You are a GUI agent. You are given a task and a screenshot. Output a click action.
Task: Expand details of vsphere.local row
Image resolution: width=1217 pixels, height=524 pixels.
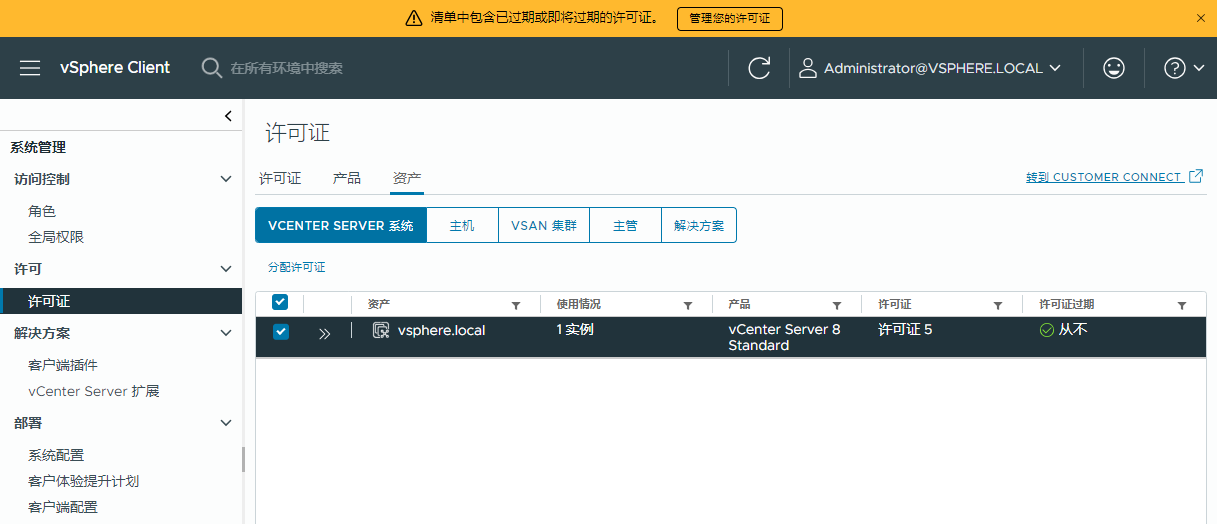325,334
